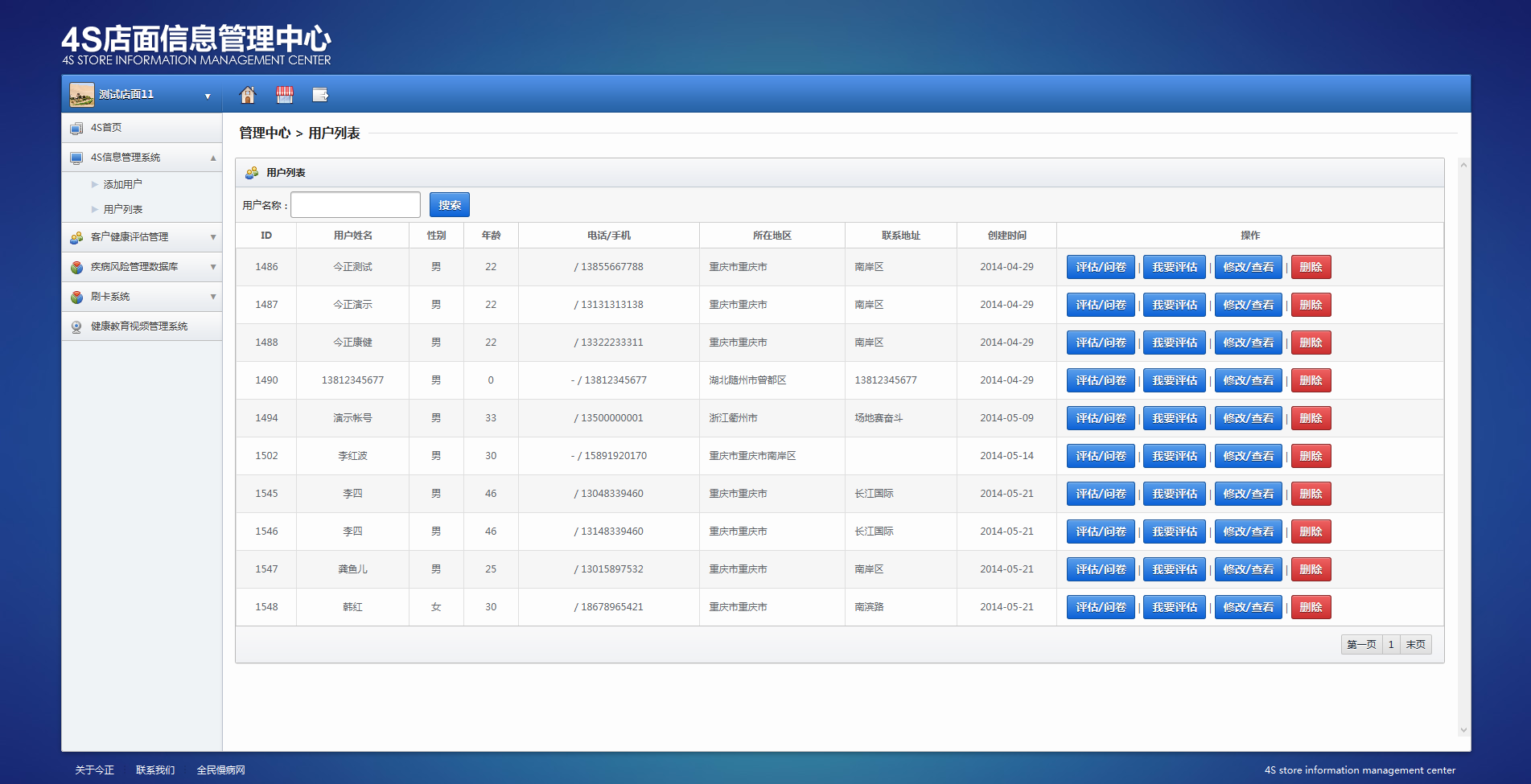This screenshot has width=1531, height=784.
Task: Click 评估/问卷 for user 1486
Action: (1101, 267)
